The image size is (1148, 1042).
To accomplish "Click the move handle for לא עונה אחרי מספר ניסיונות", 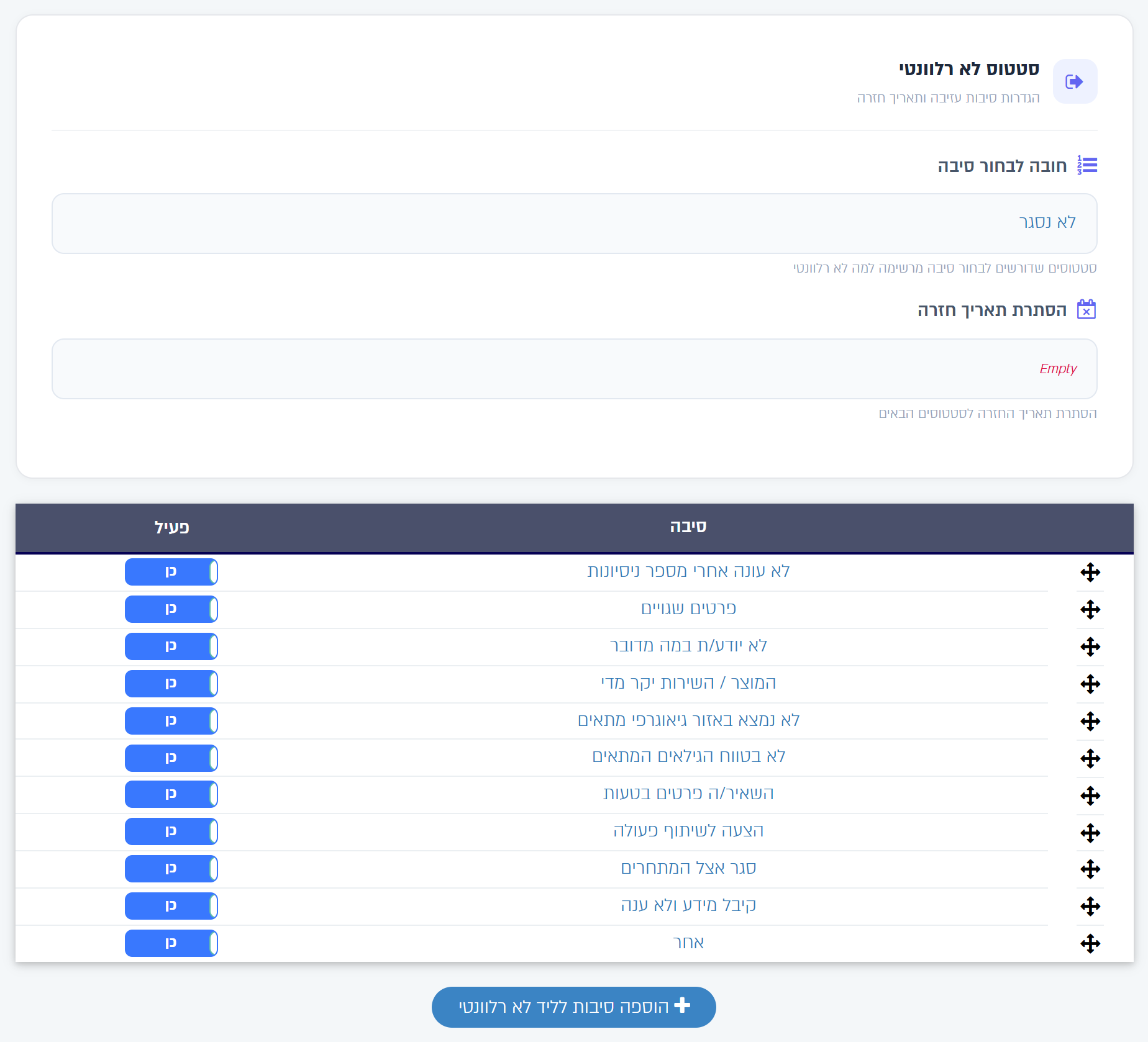I will click(1090, 572).
